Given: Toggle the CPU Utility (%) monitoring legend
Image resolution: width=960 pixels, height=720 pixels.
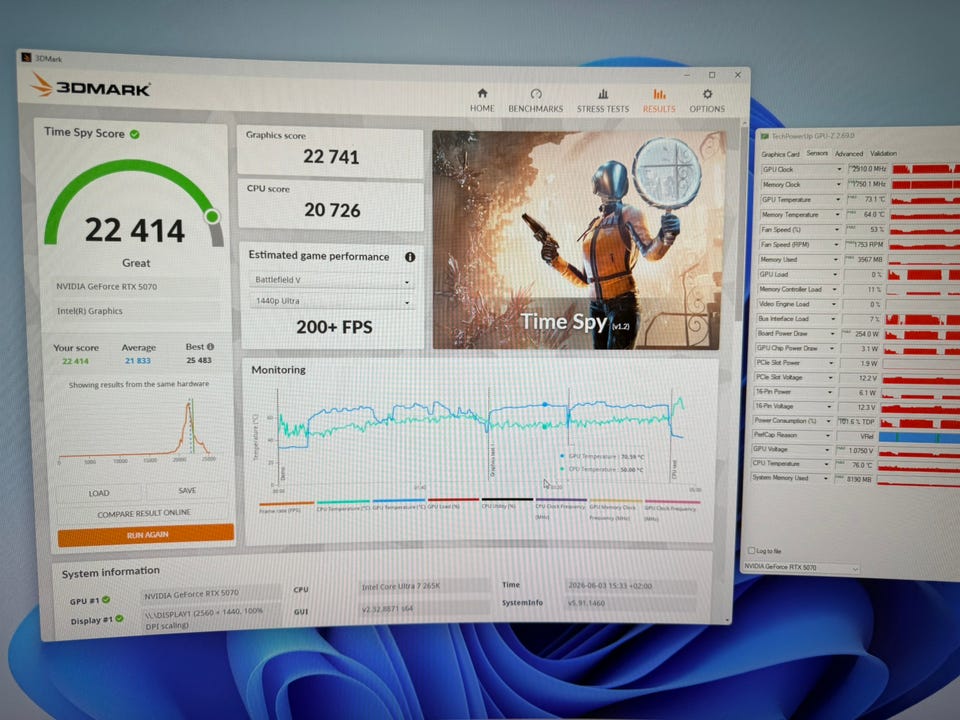Looking at the screenshot, I should click(x=507, y=503).
